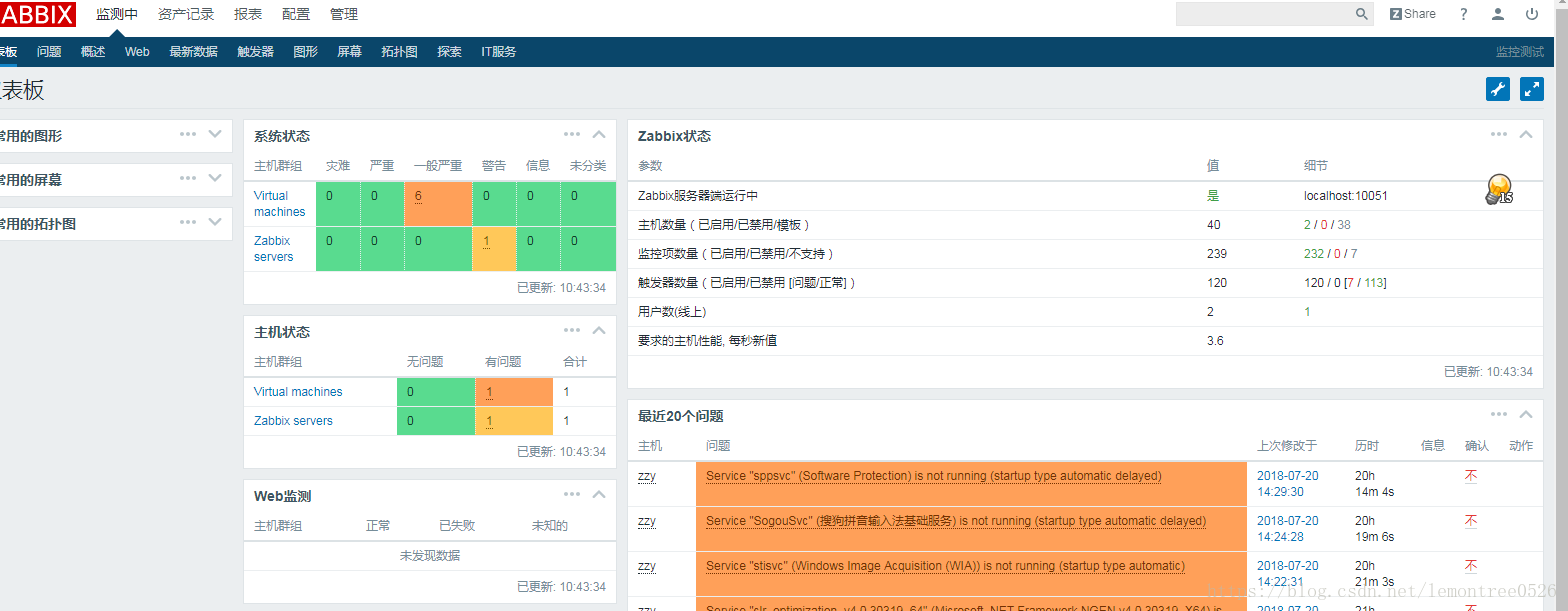Viewport: 1568px width, 611px height.
Task: Click the 监控测试 server name text
Action: [x=1519, y=52]
